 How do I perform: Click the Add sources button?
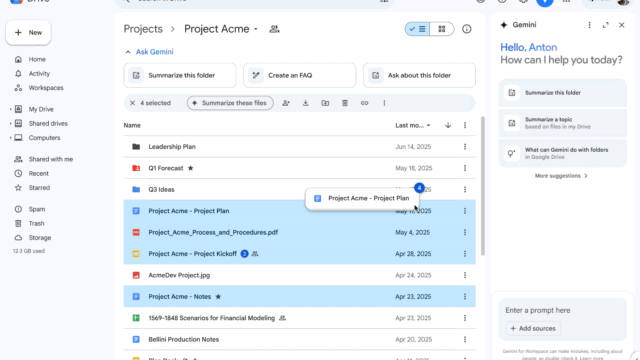click(533, 329)
